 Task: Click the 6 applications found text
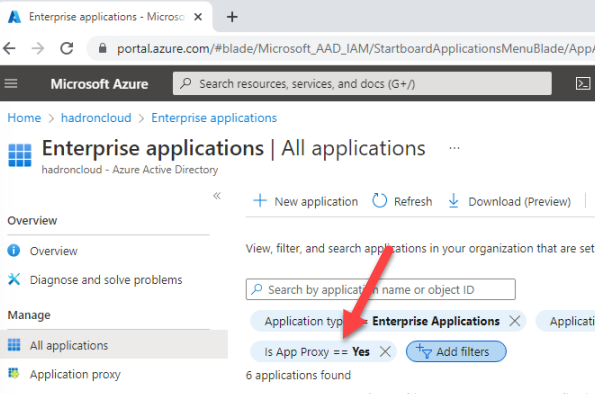pyautogui.click(x=298, y=375)
